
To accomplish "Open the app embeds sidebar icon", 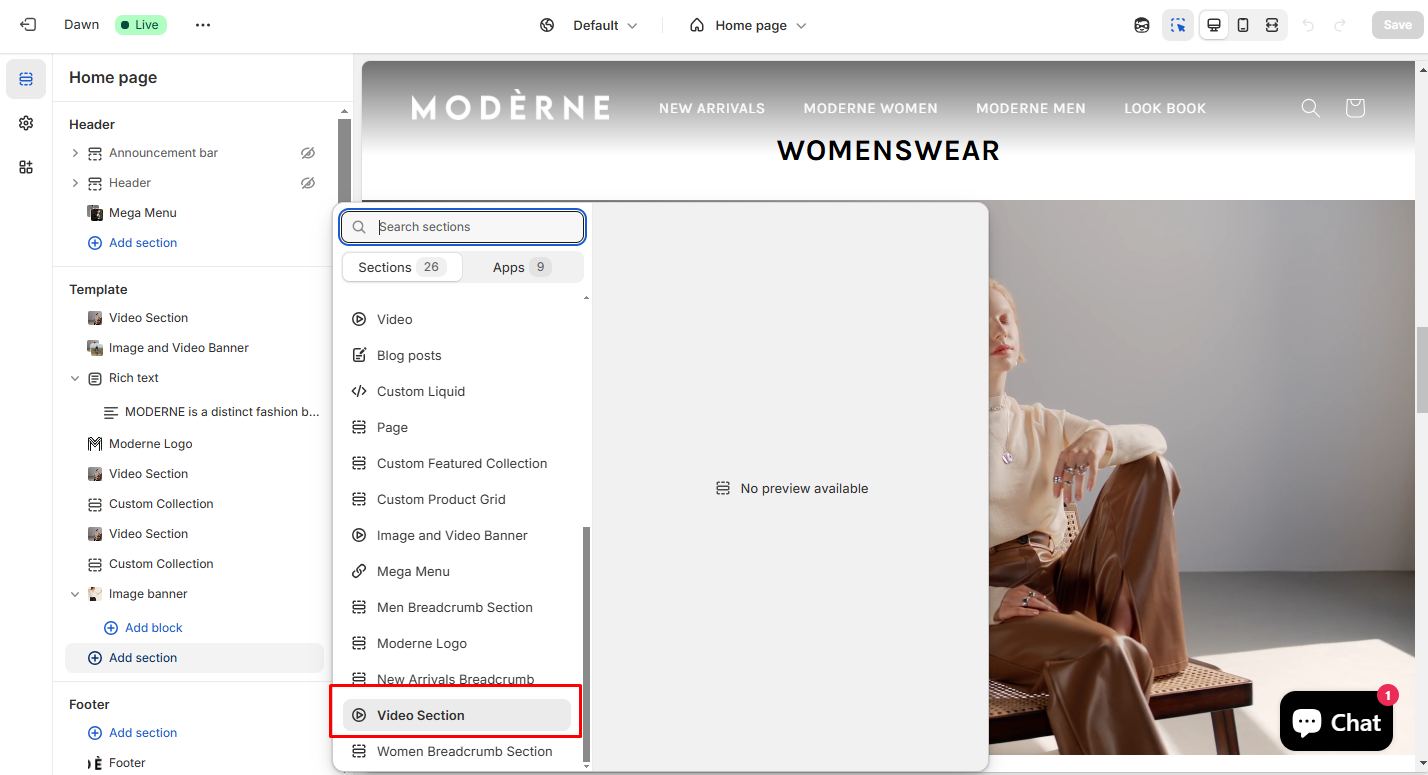I will 26,167.
